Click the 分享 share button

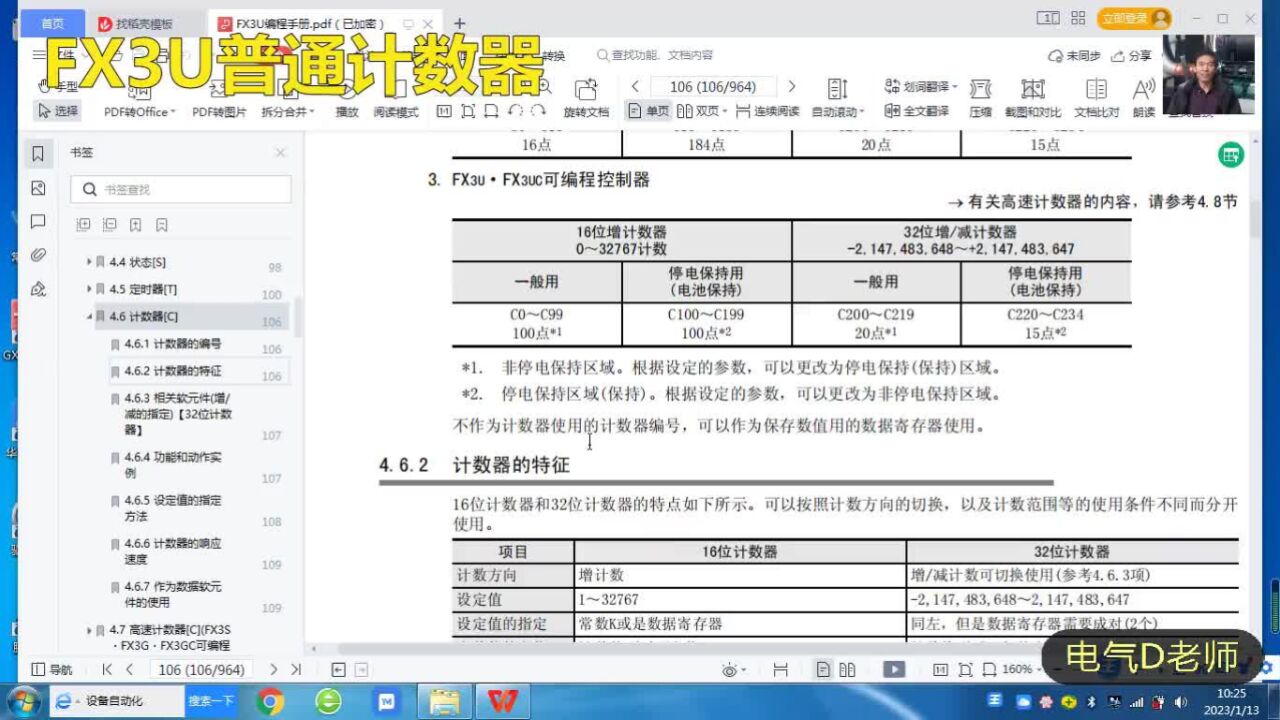[1131, 56]
